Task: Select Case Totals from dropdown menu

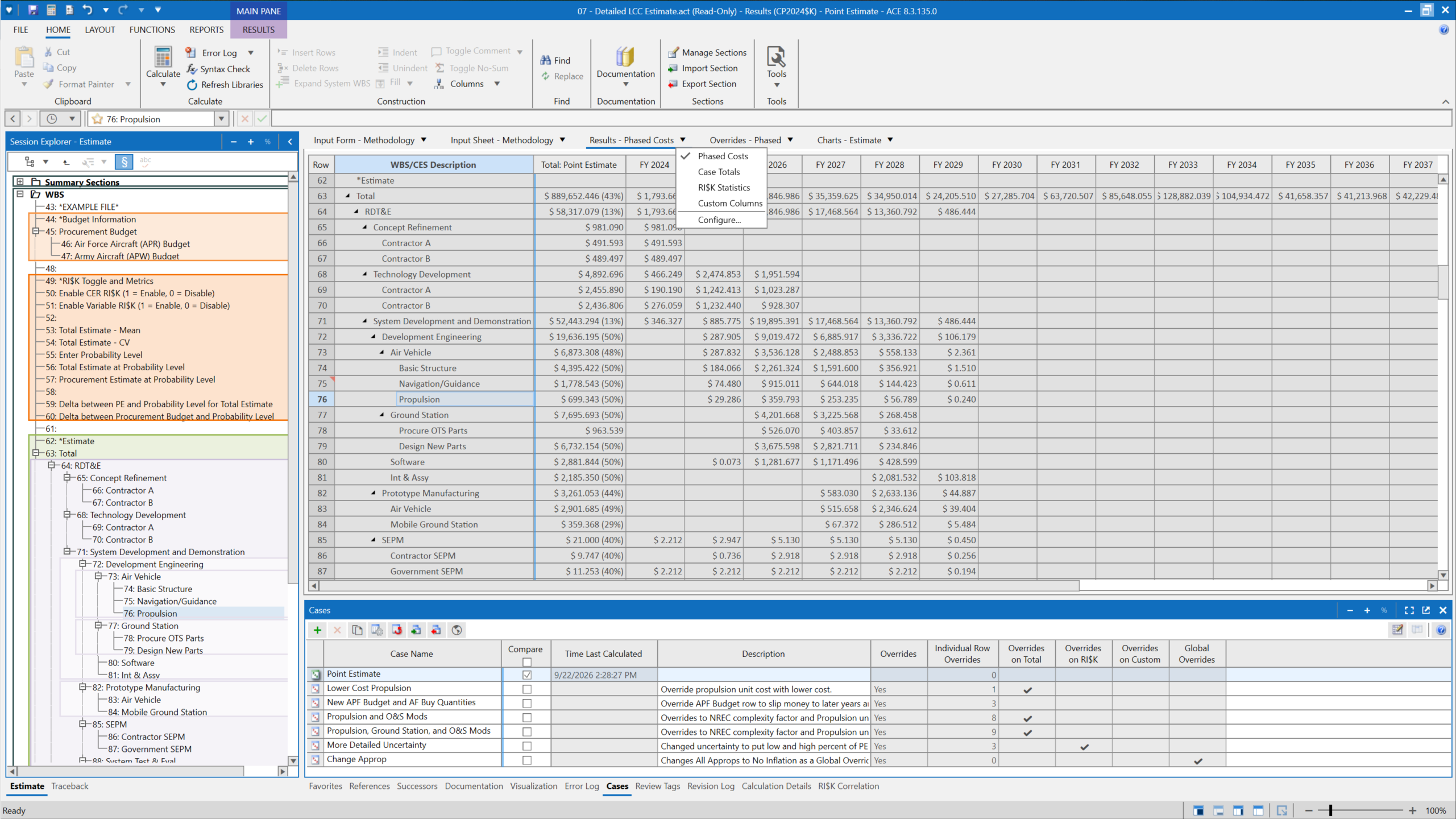Action: point(719,172)
